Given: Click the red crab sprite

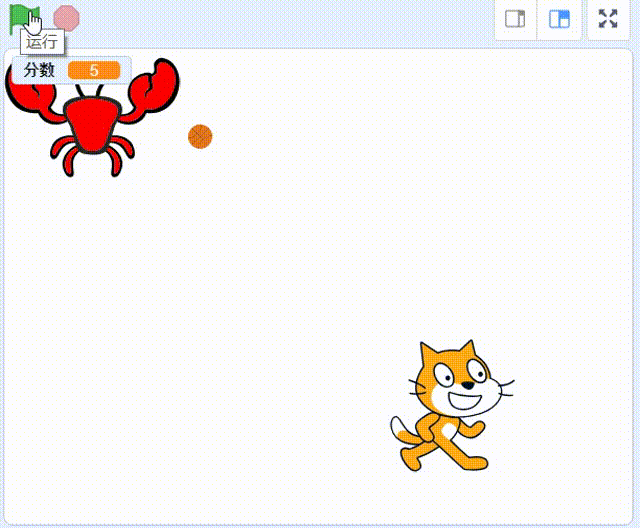Looking at the screenshot, I should (x=92, y=118).
